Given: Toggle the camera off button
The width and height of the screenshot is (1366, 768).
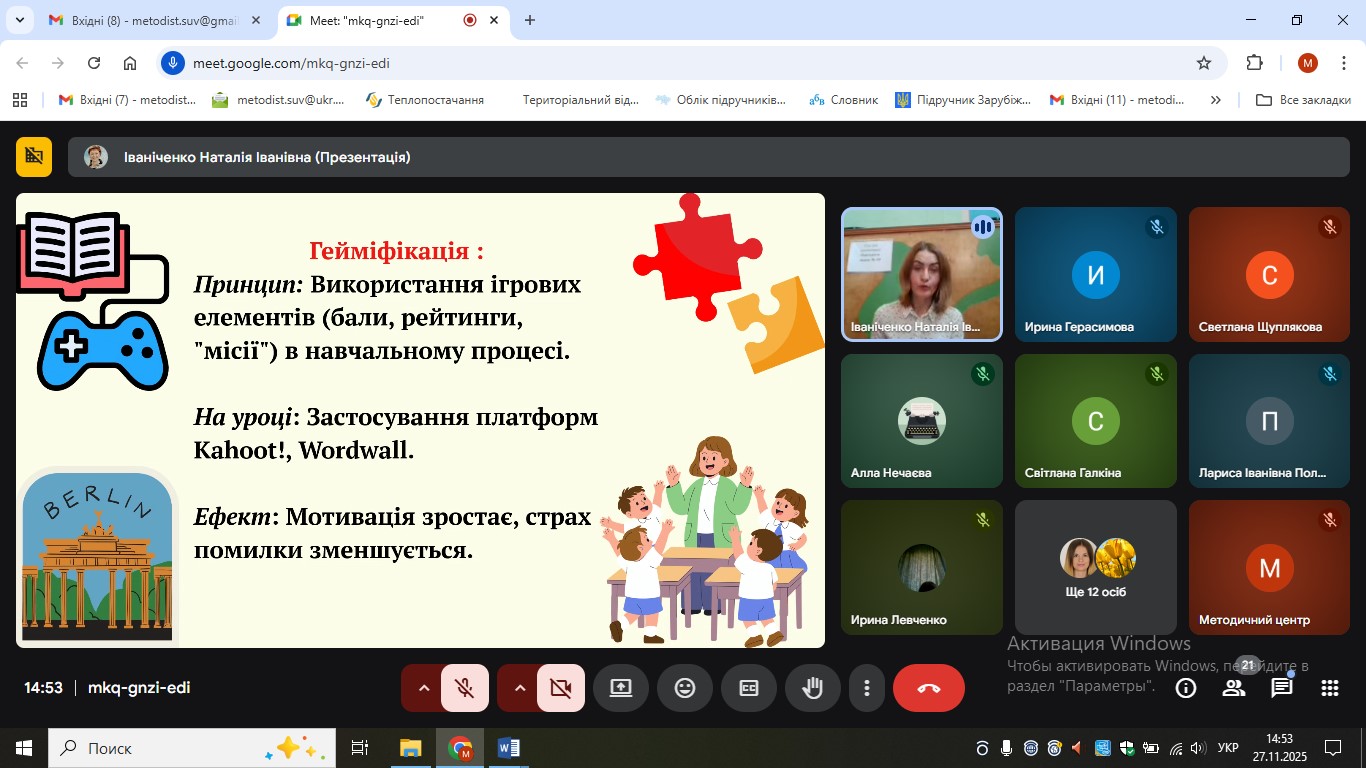Looking at the screenshot, I should [560, 688].
